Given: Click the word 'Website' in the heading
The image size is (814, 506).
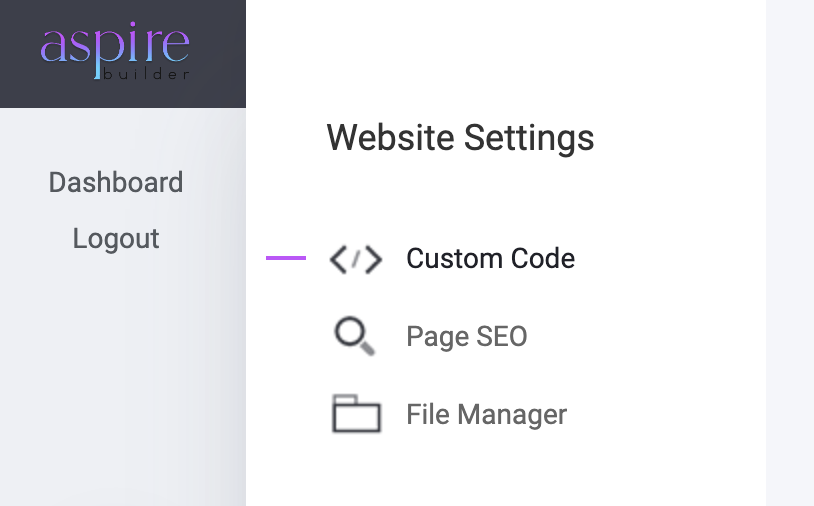Looking at the screenshot, I should point(390,138).
